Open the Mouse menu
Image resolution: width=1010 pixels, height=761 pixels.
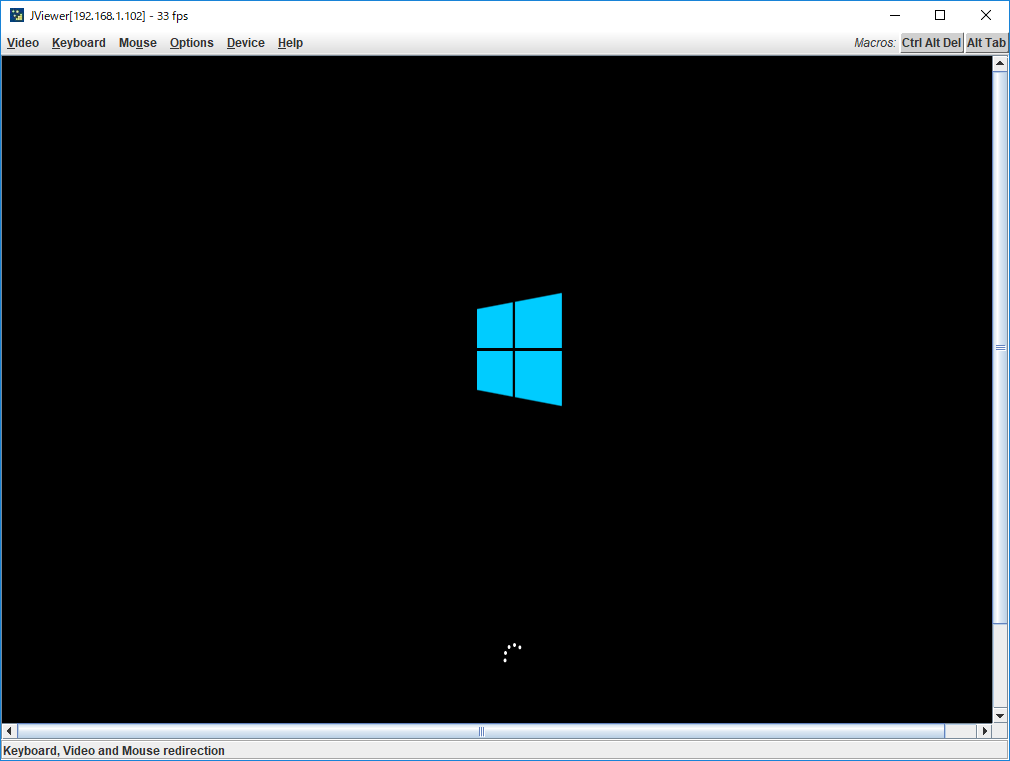[137, 43]
